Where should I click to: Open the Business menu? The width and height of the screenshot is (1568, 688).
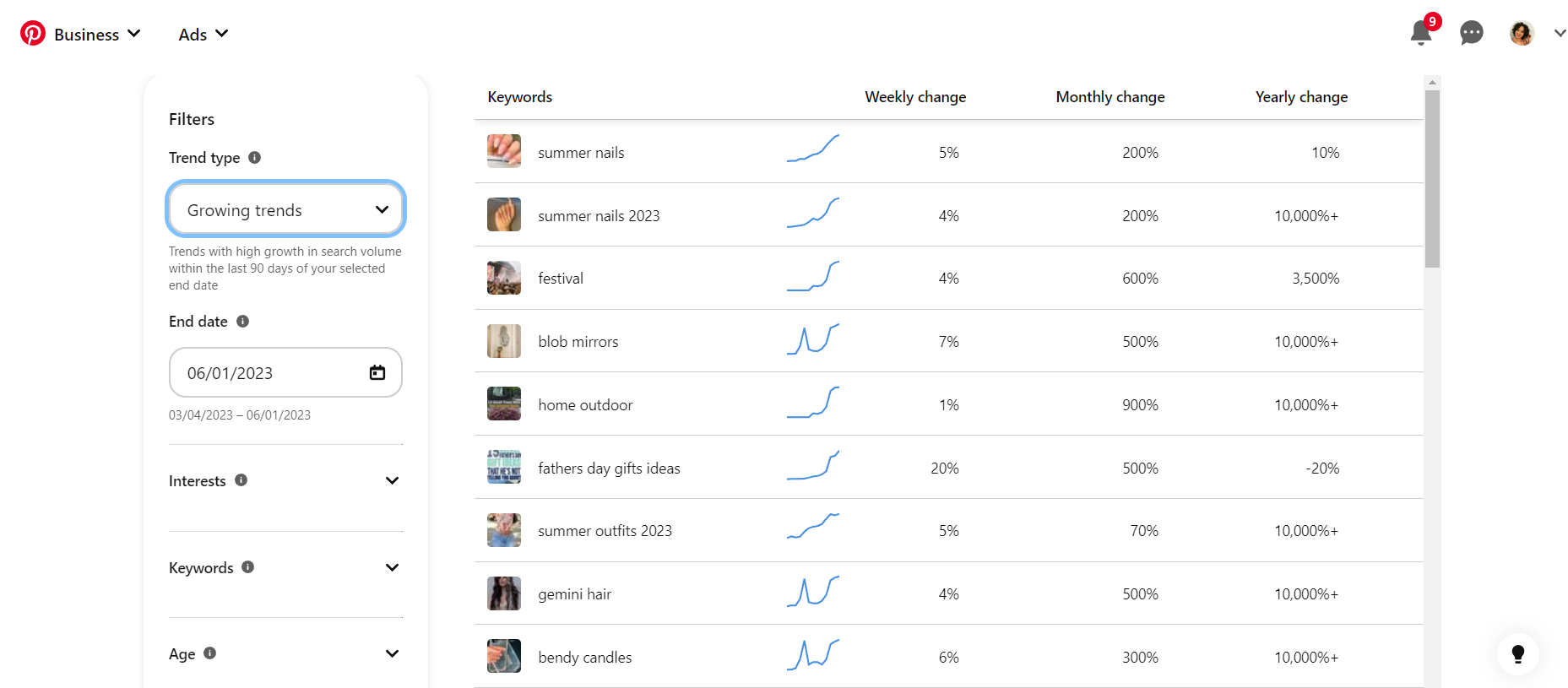pyautogui.click(x=96, y=35)
